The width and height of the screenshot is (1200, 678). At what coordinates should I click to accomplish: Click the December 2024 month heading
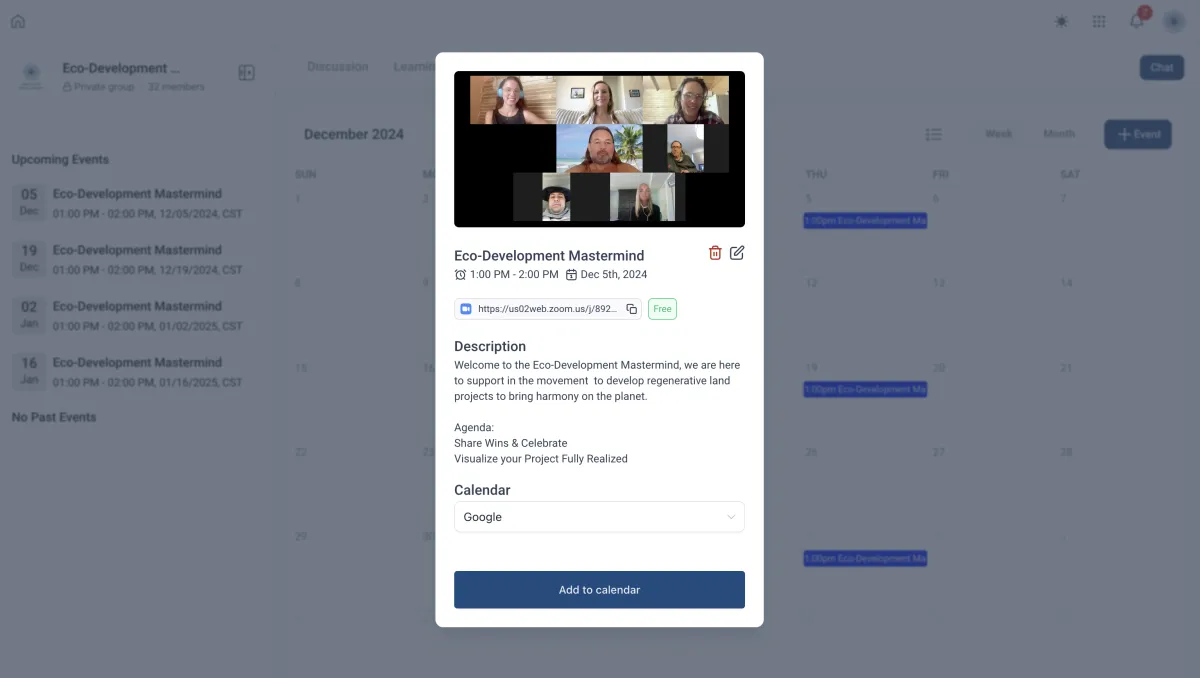pyautogui.click(x=354, y=134)
